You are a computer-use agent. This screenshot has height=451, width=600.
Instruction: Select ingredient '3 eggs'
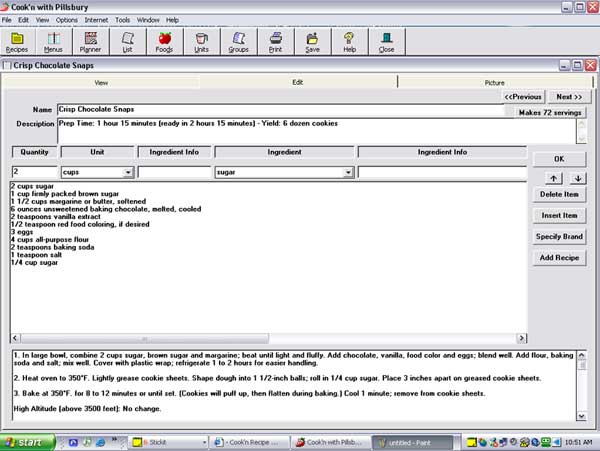(x=22, y=232)
